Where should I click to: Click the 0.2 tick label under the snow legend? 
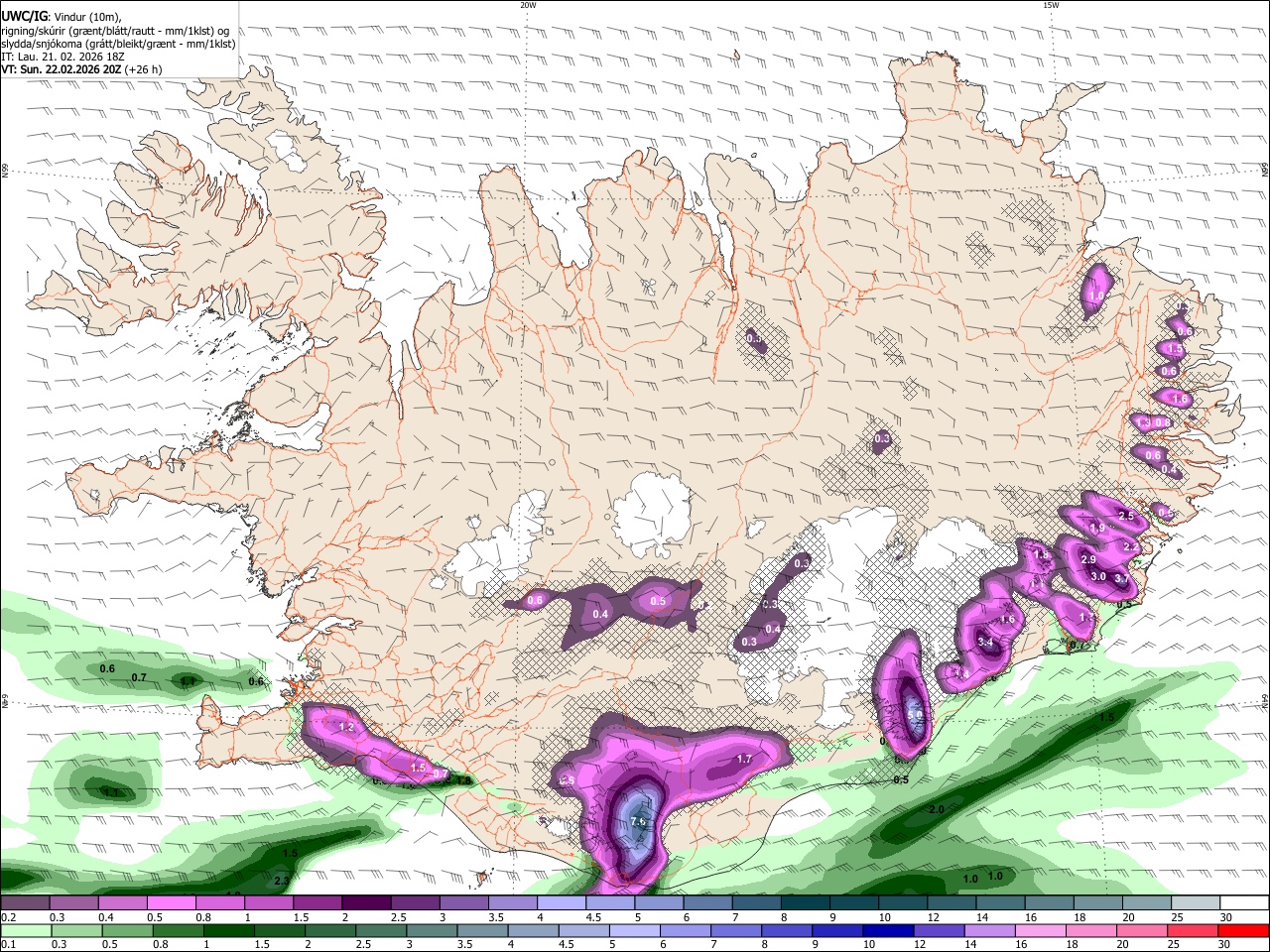pyautogui.click(x=9, y=917)
